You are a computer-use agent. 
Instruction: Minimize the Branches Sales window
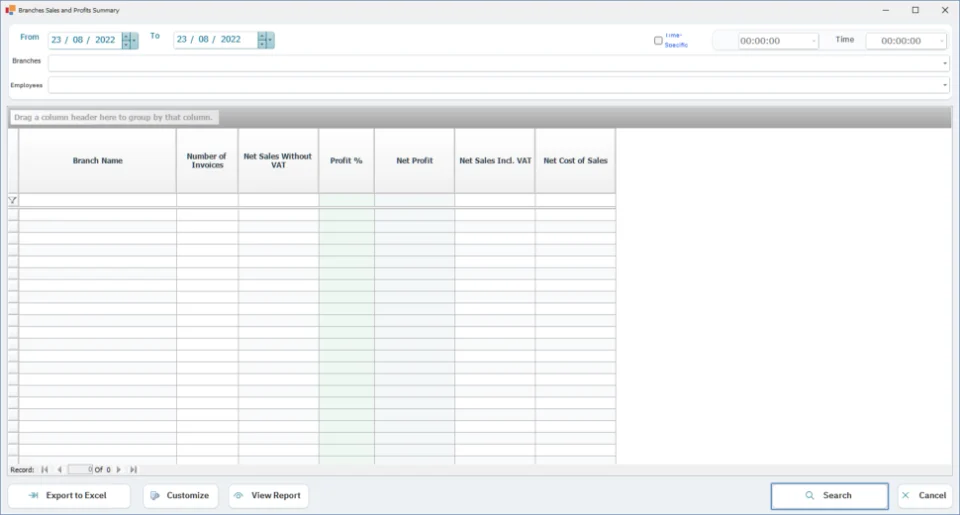(886, 10)
